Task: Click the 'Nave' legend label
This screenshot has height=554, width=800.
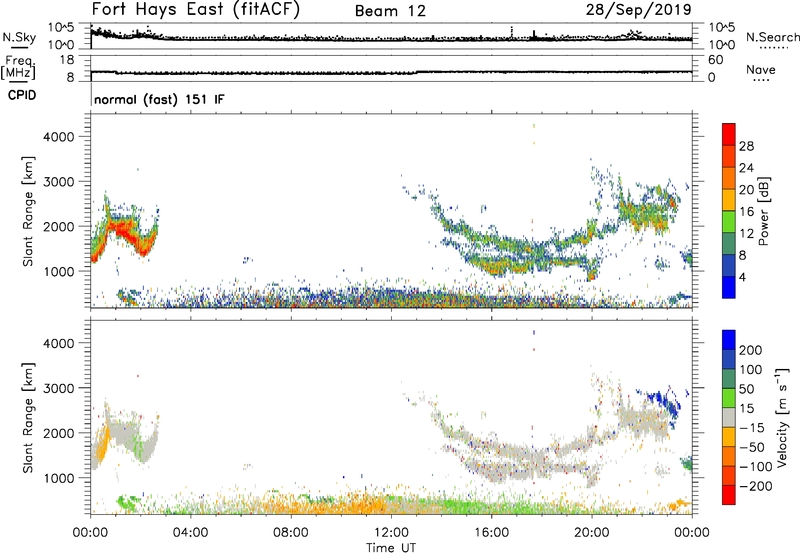Action: (x=761, y=69)
